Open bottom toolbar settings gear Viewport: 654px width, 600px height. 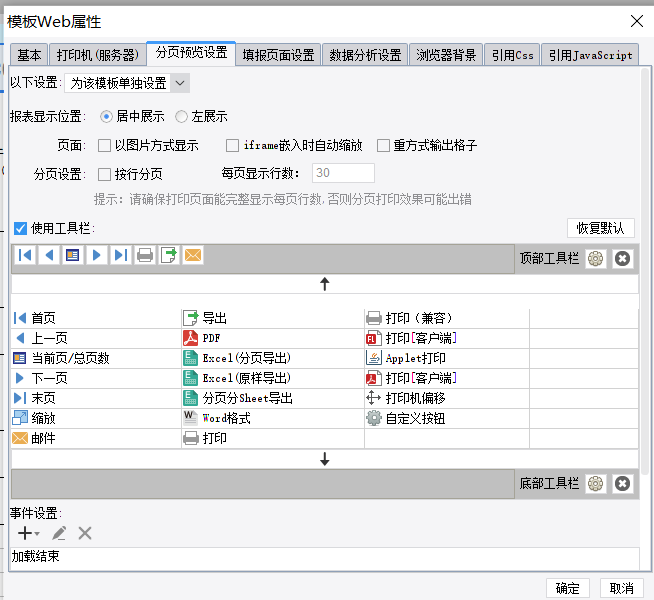coord(596,484)
